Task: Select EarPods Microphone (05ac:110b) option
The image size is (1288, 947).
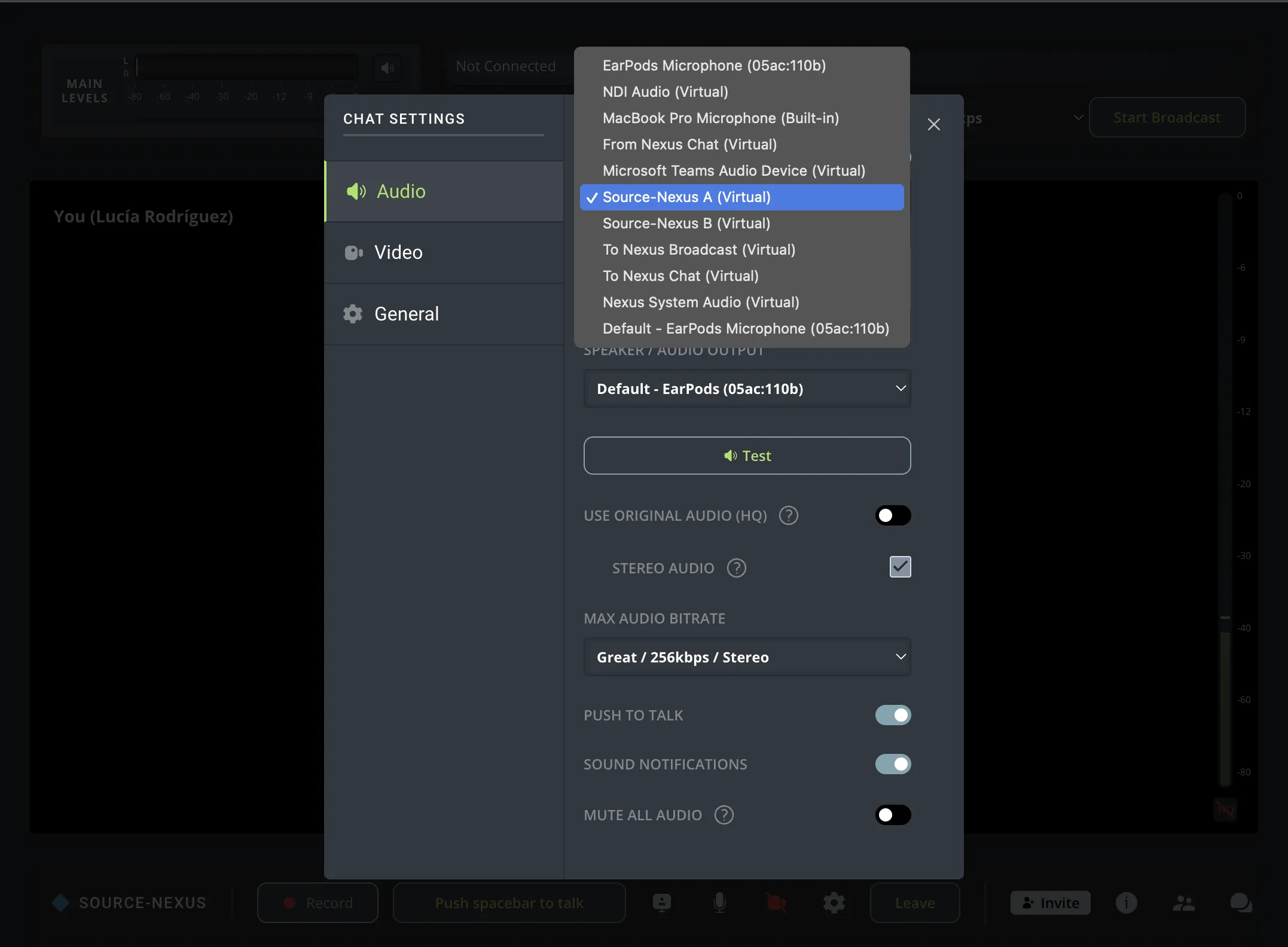Action: pos(741,65)
